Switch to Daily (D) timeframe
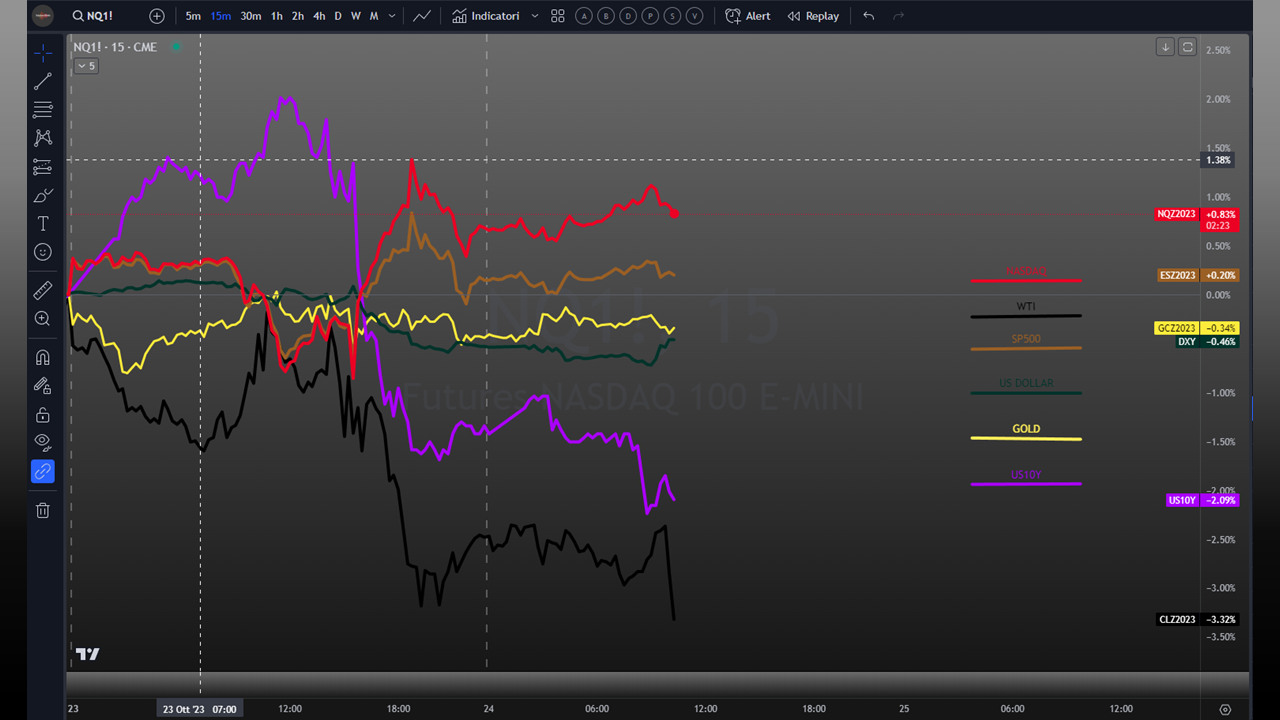 [338, 16]
